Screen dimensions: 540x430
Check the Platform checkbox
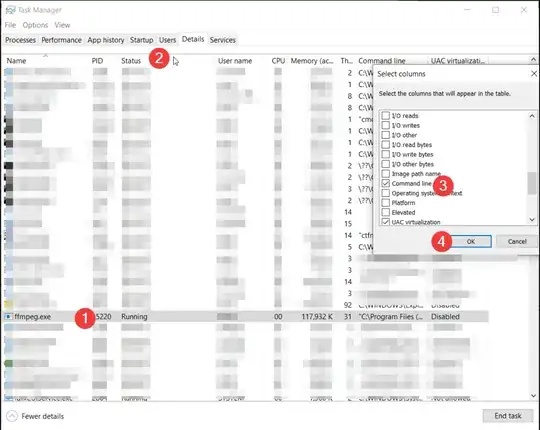point(386,202)
